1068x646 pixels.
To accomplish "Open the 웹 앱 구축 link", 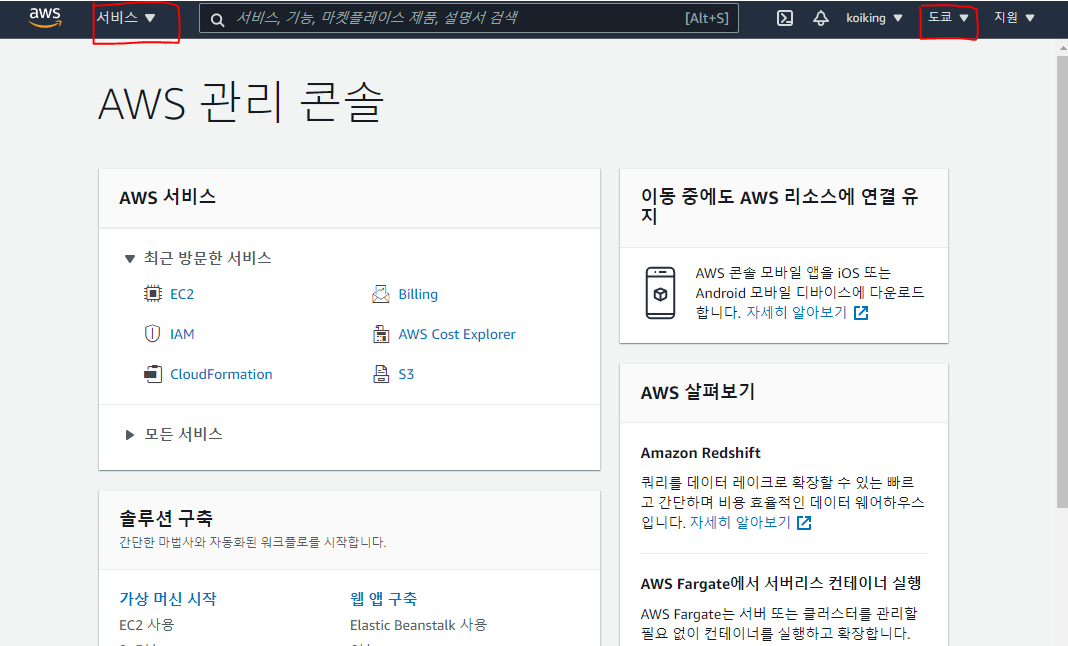I will pos(383,599).
